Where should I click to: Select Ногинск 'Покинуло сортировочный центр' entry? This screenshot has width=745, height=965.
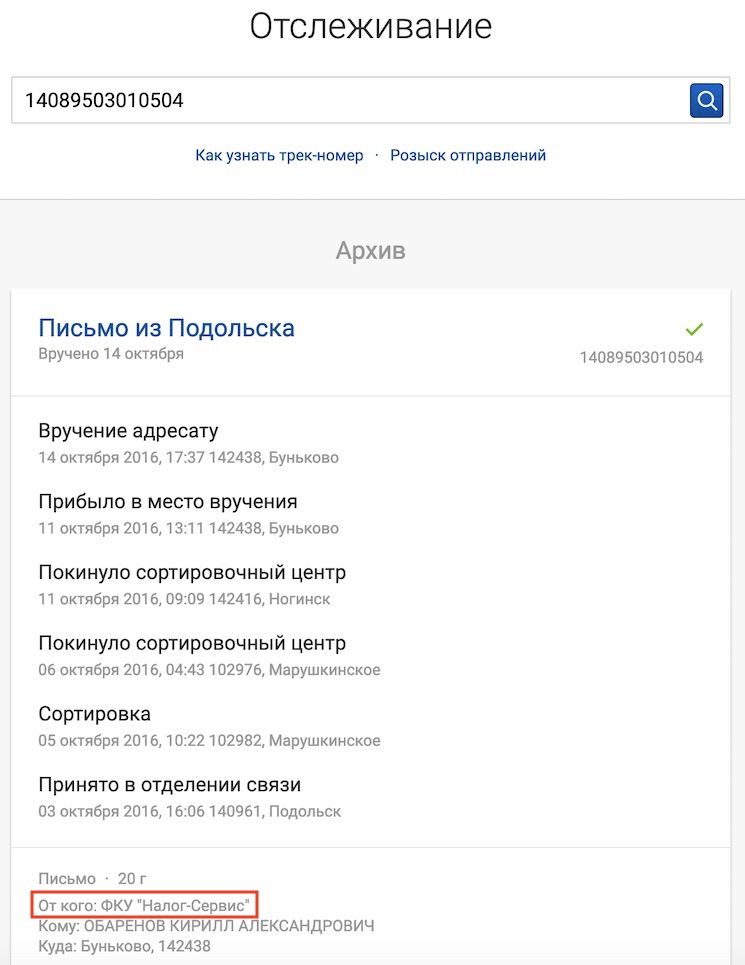tap(192, 585)
